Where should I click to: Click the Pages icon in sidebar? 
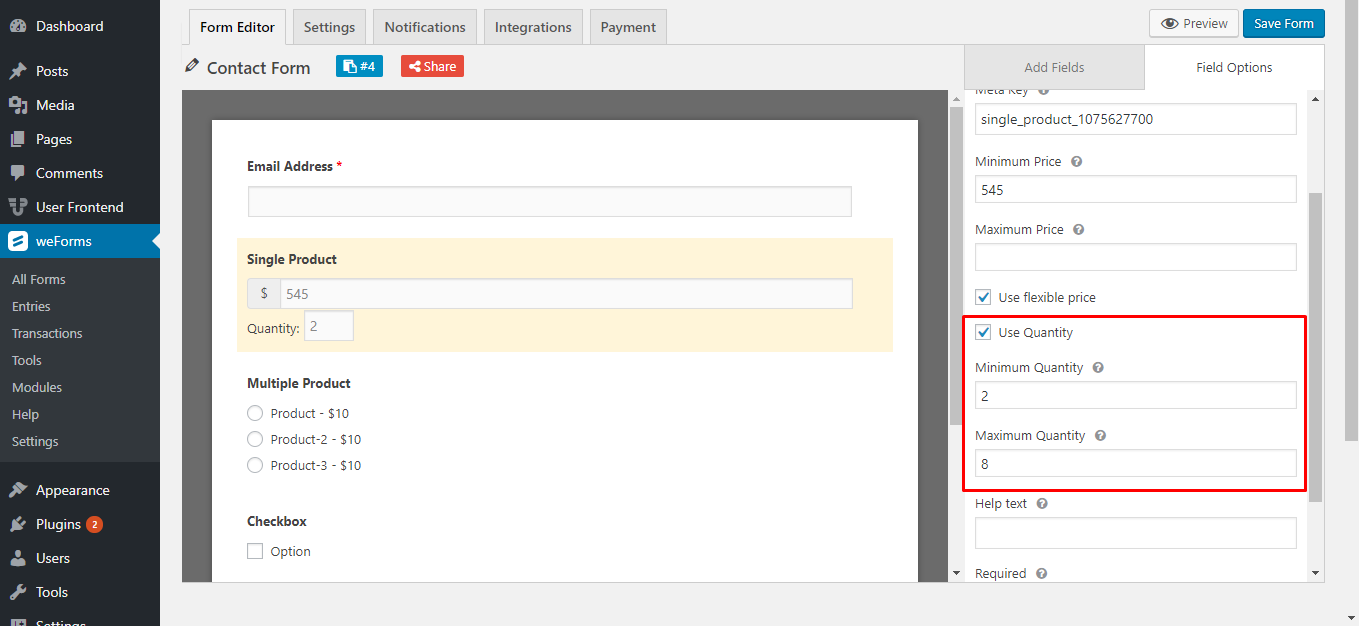pyautogui.click(x=17, y=139)
